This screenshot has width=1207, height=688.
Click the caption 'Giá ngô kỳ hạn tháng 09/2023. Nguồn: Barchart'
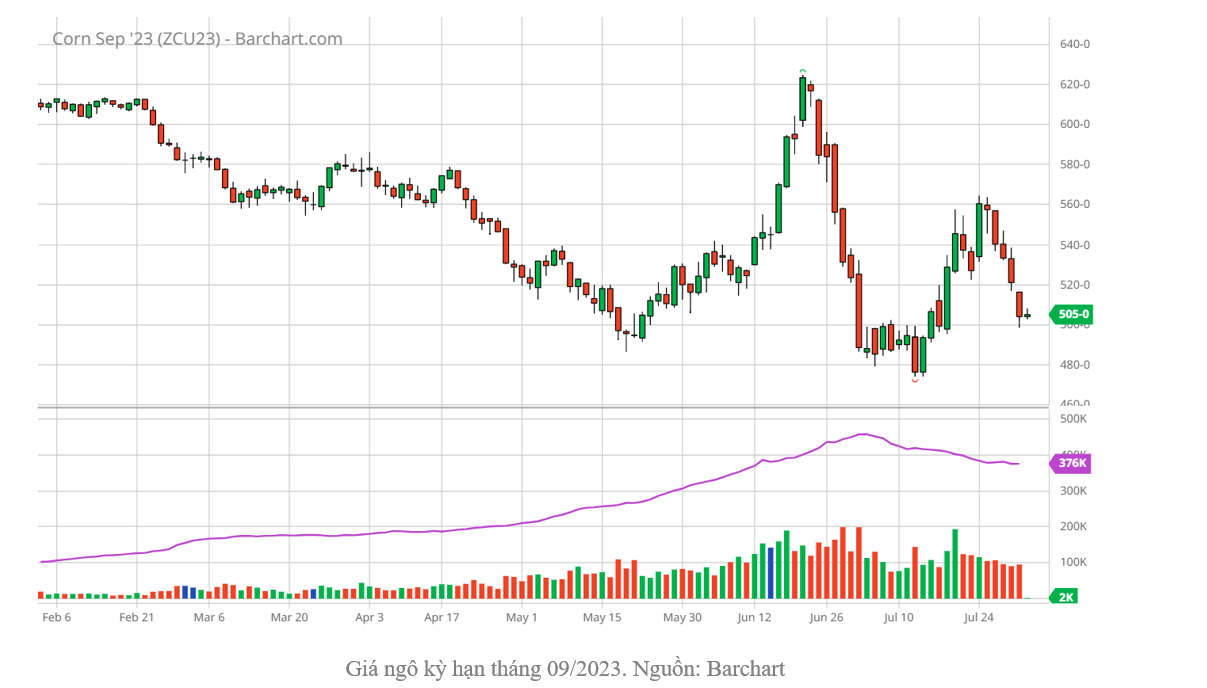tap(565, 668)
